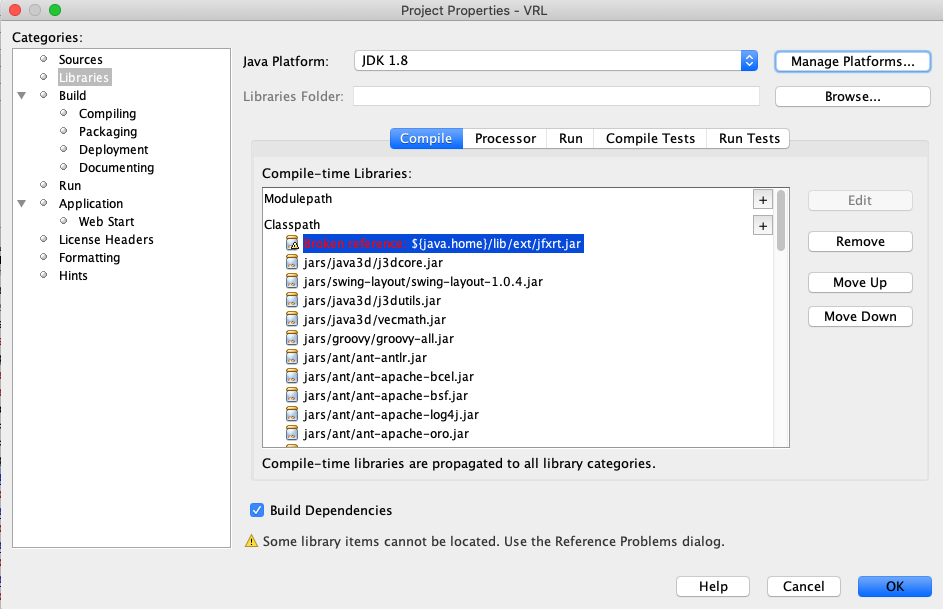Select the Formatting category
The width and height of the screenshot is (943, 609).
pos(89,258)
